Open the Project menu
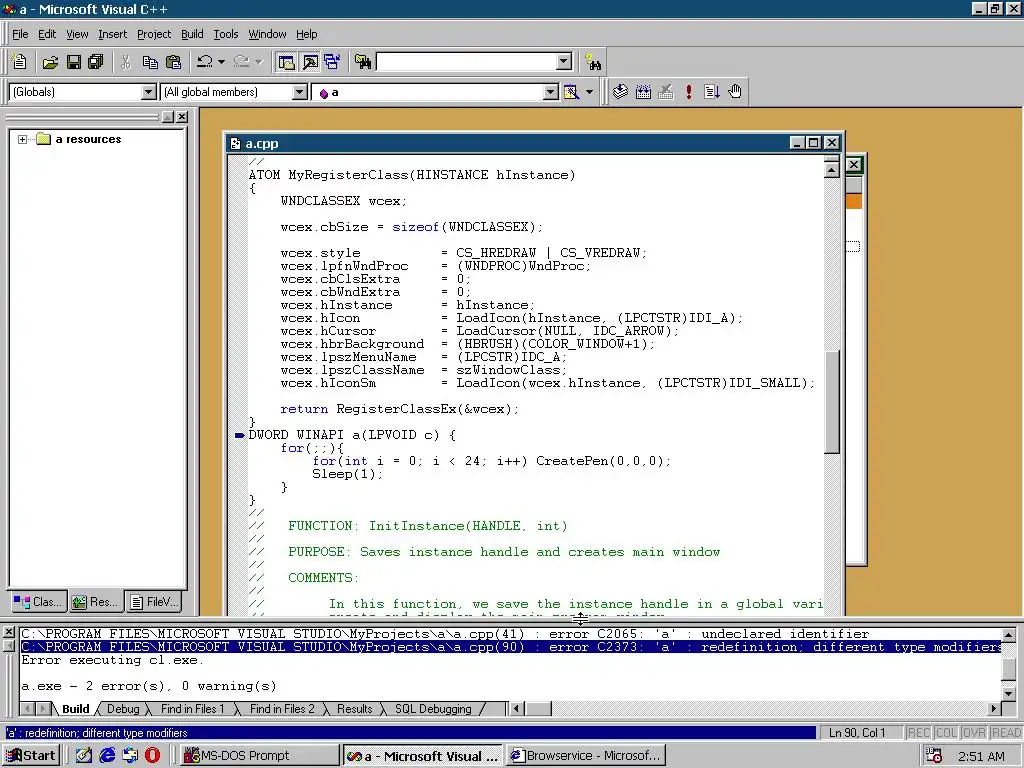 [154, 34]
